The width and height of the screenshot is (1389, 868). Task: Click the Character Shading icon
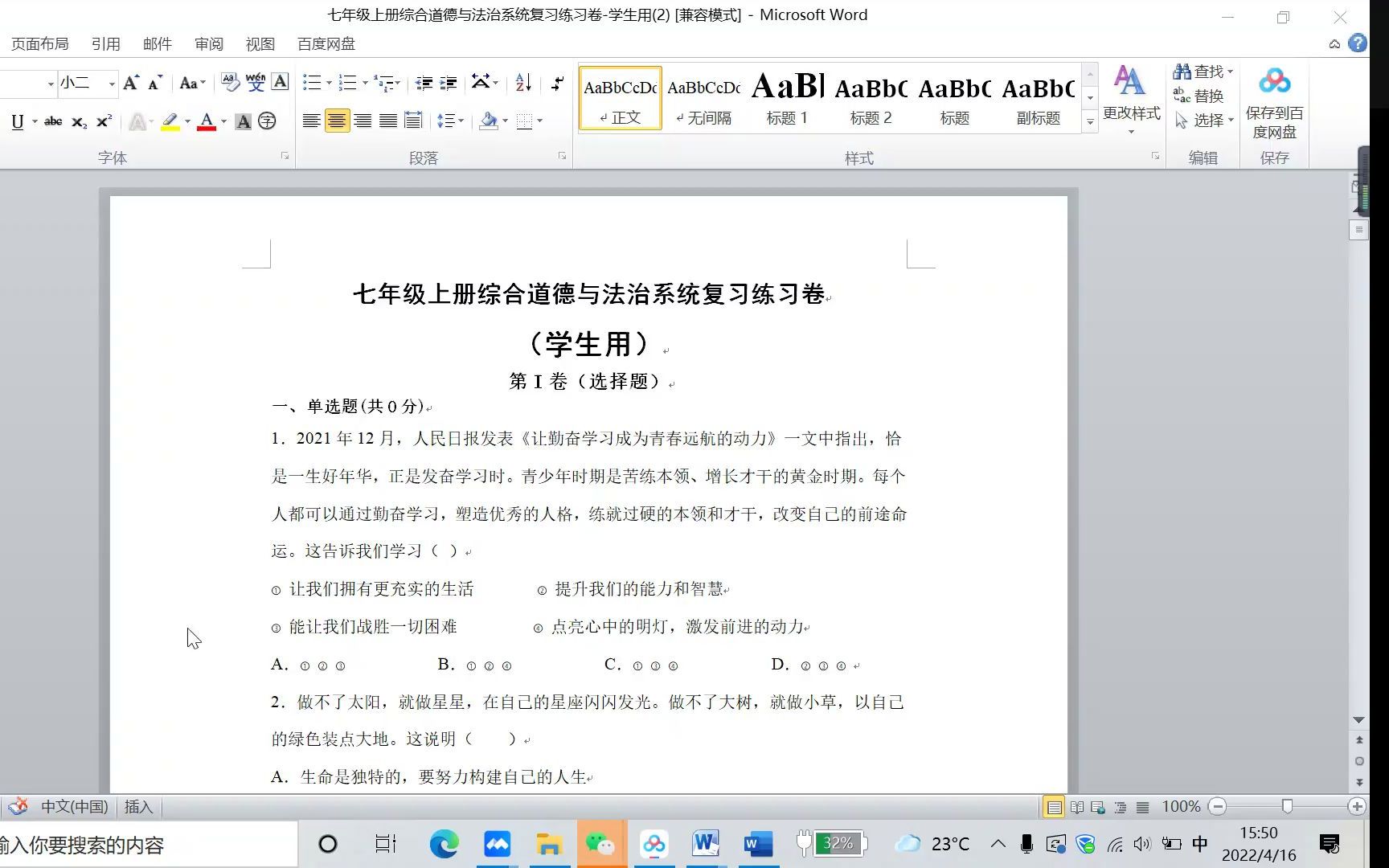pos(243,121)
